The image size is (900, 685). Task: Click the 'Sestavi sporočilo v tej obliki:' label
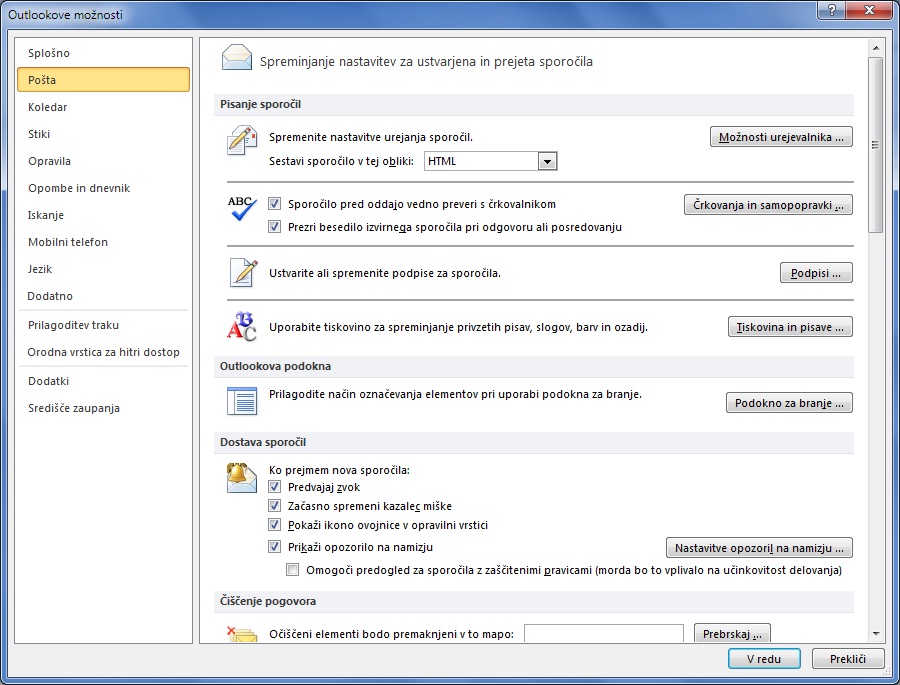click(x=342, y=161)
